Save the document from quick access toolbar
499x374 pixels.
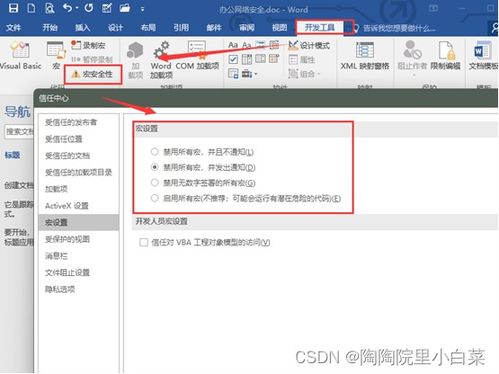pyautogui.click(x=13, y=8)
